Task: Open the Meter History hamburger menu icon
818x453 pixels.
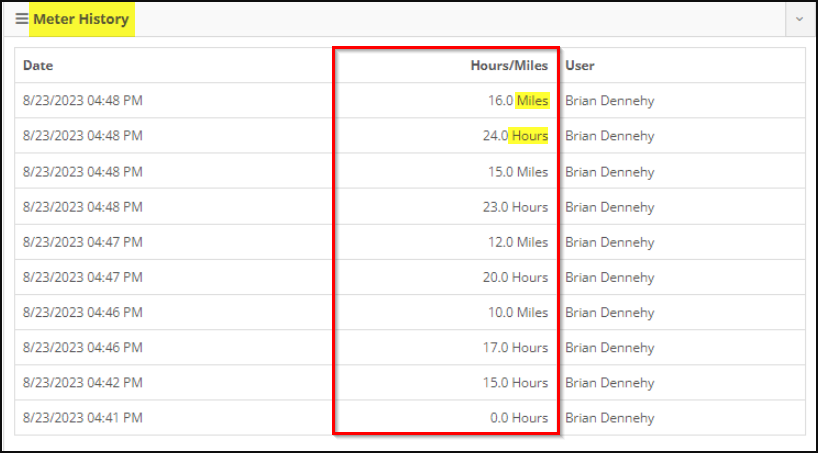Action: pyautogui.click(x=21, y=19)
